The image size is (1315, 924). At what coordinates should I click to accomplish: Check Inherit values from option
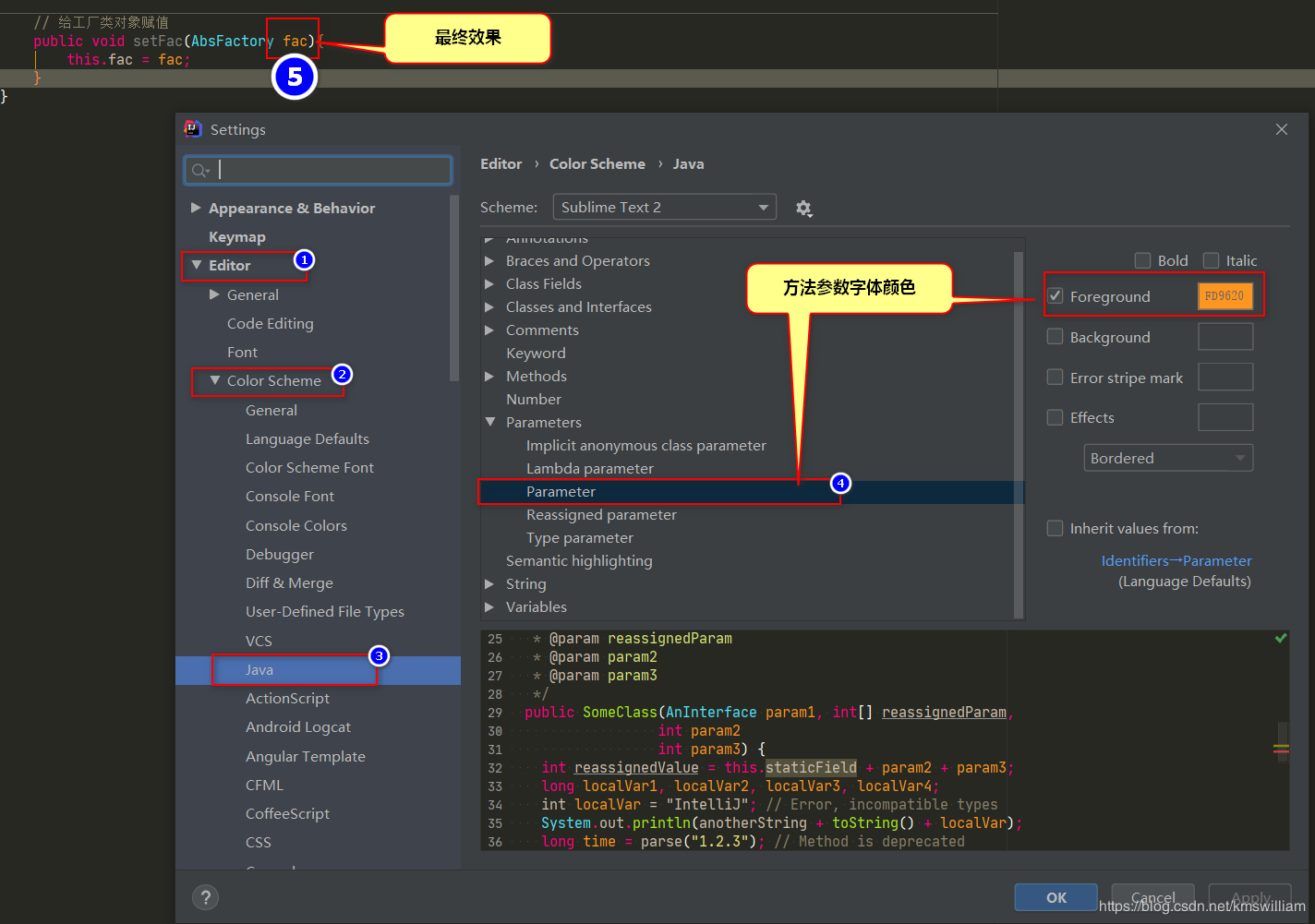click(1055, 528)
